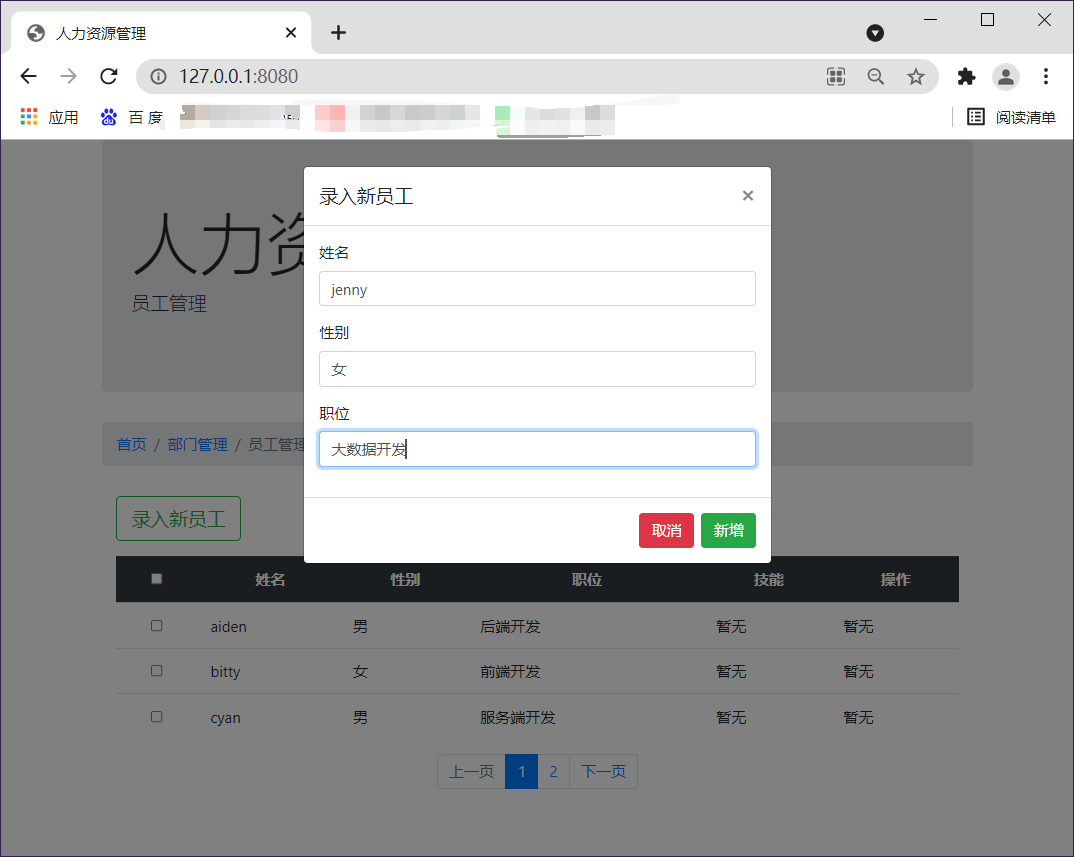This screenshot has width=1074, height=857.
Task: Go to 首页 via the breadcrumb link
Action: tap(131, 444)
